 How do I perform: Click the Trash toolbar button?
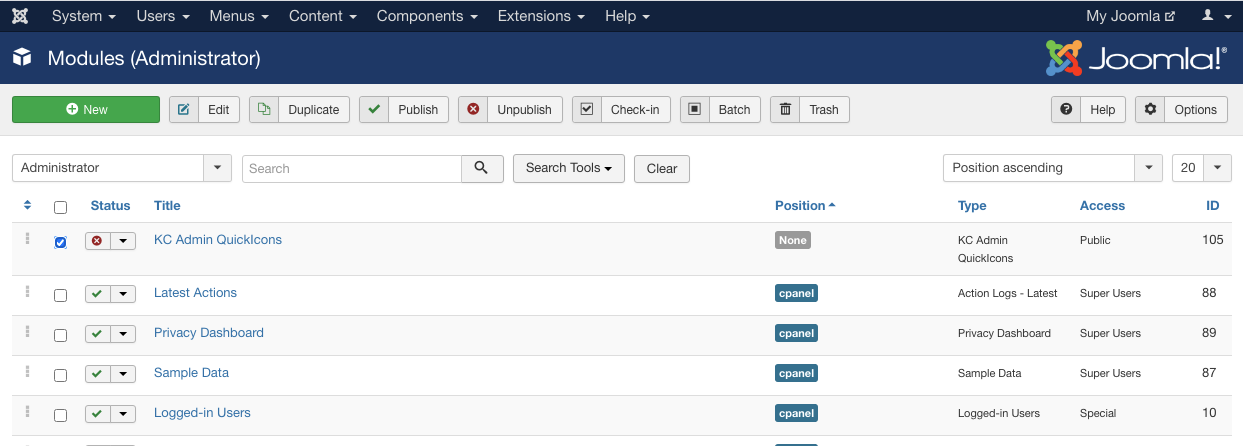(x=810, y=110)
